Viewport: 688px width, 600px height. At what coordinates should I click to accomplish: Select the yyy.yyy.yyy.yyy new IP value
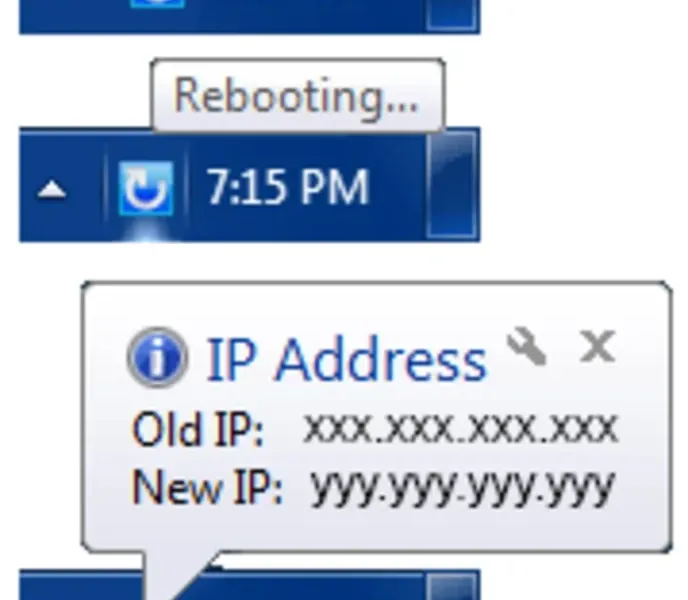[462, 488]
